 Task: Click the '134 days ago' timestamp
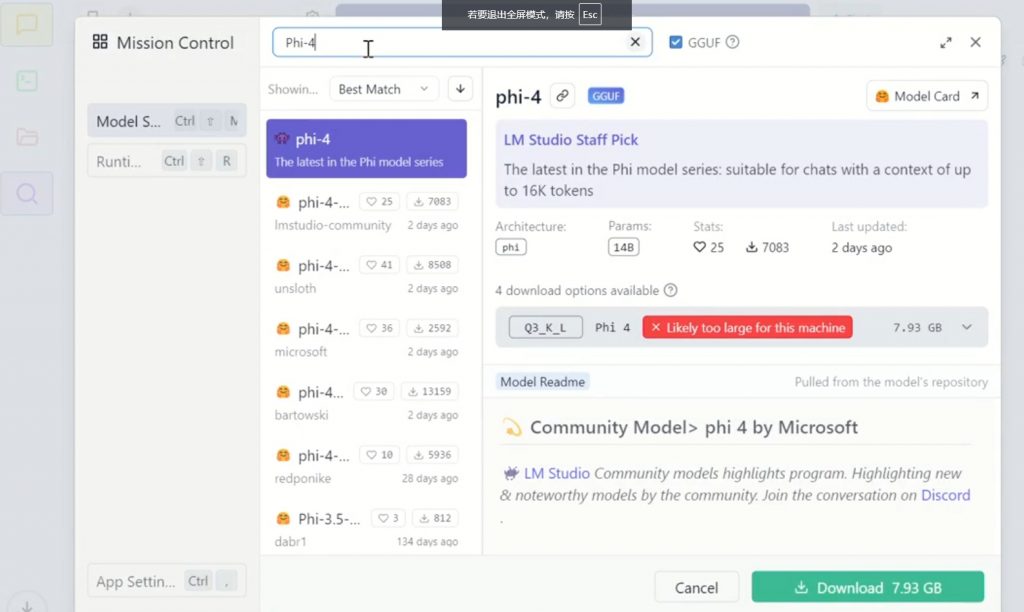tap(427, 542)
